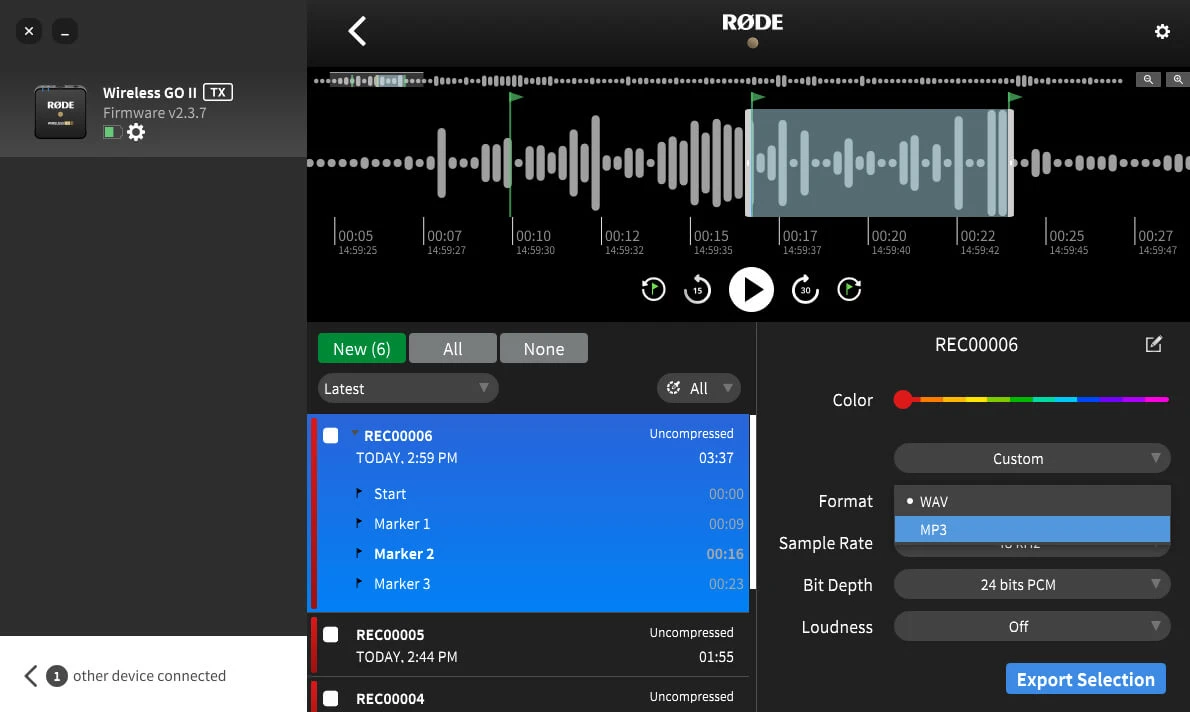Viewport: 1190px width, 712px height.
Task: Click the TX badge next to device name
Action: point(218,92)
